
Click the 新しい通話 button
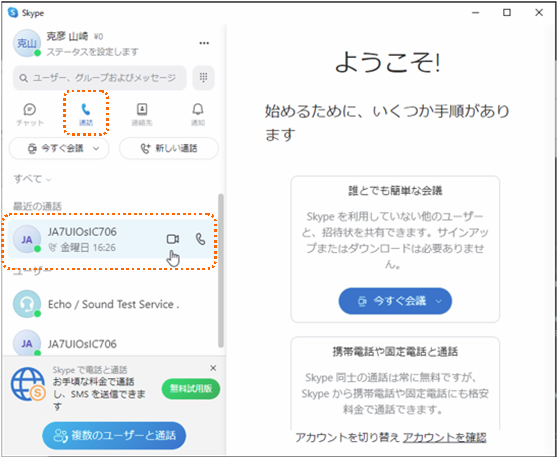click(x=169, y=148)
